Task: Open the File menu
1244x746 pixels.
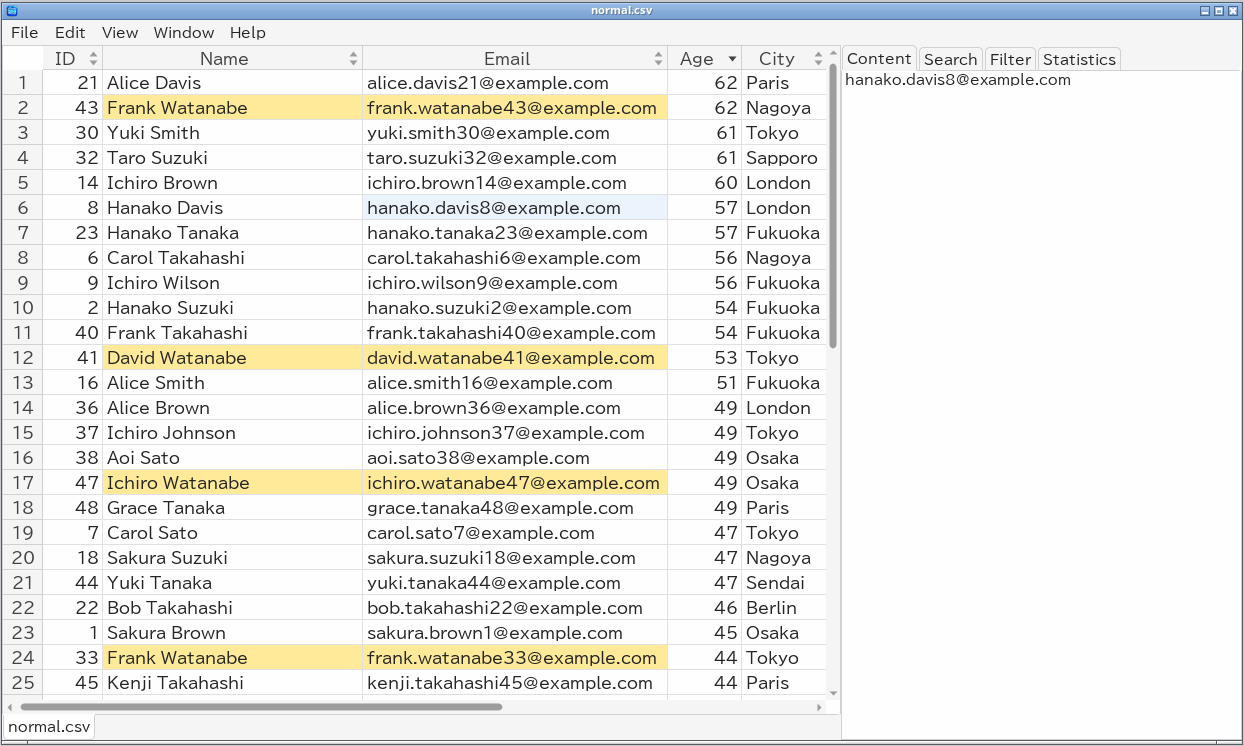Action: point(24,32)
